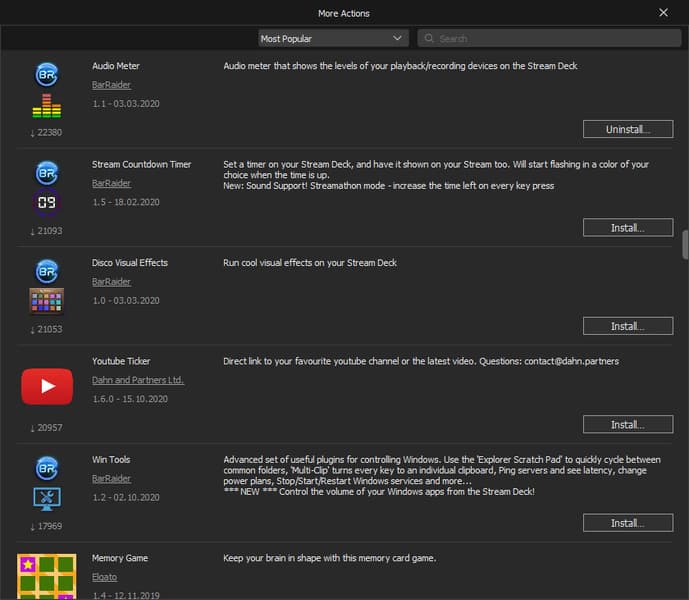Install the Stream Countdown Timer plugin
This screenshot has width=689, height=600.
(x=628, y=228)
